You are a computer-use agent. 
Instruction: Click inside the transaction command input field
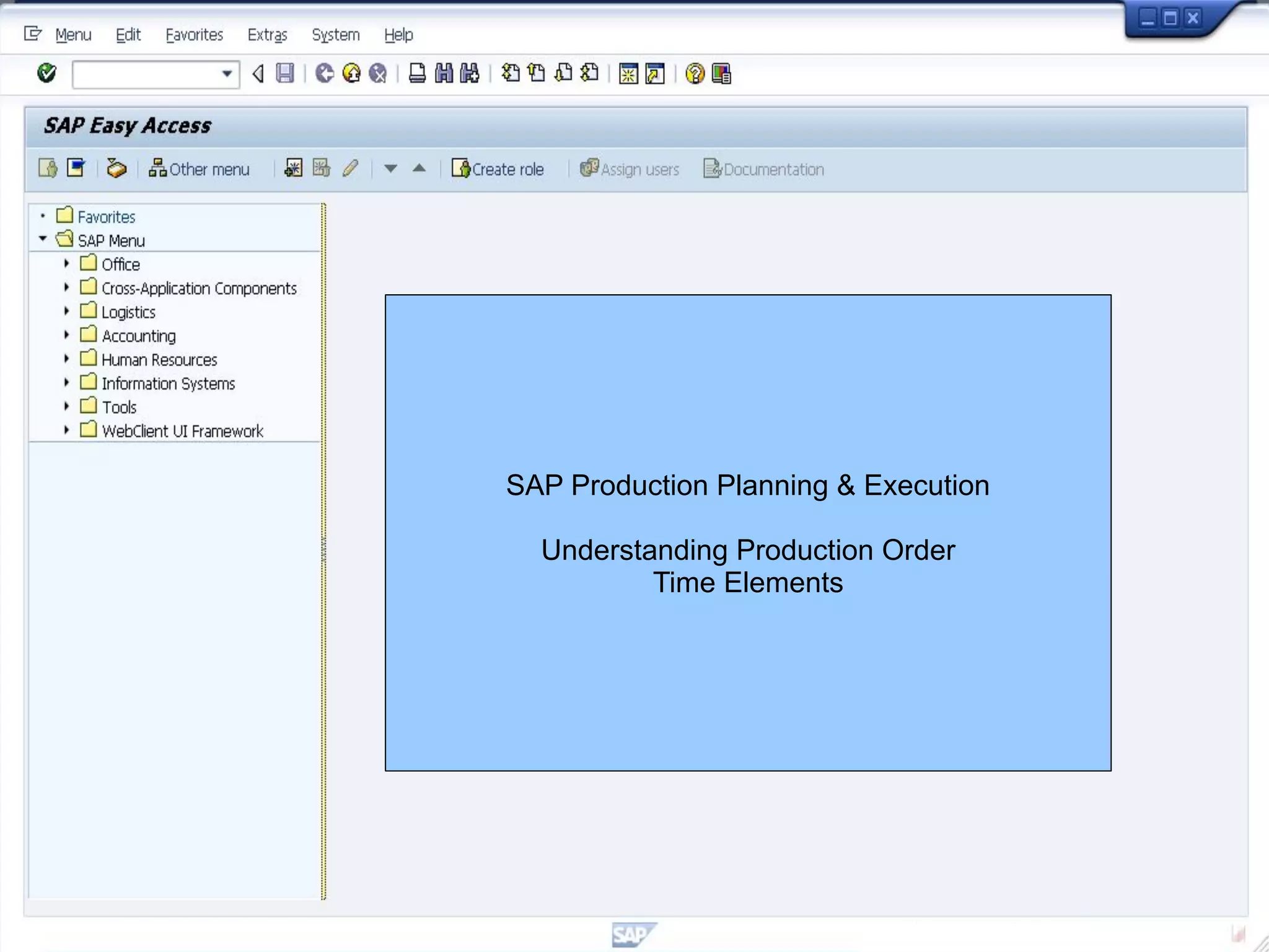coord(146,74)
